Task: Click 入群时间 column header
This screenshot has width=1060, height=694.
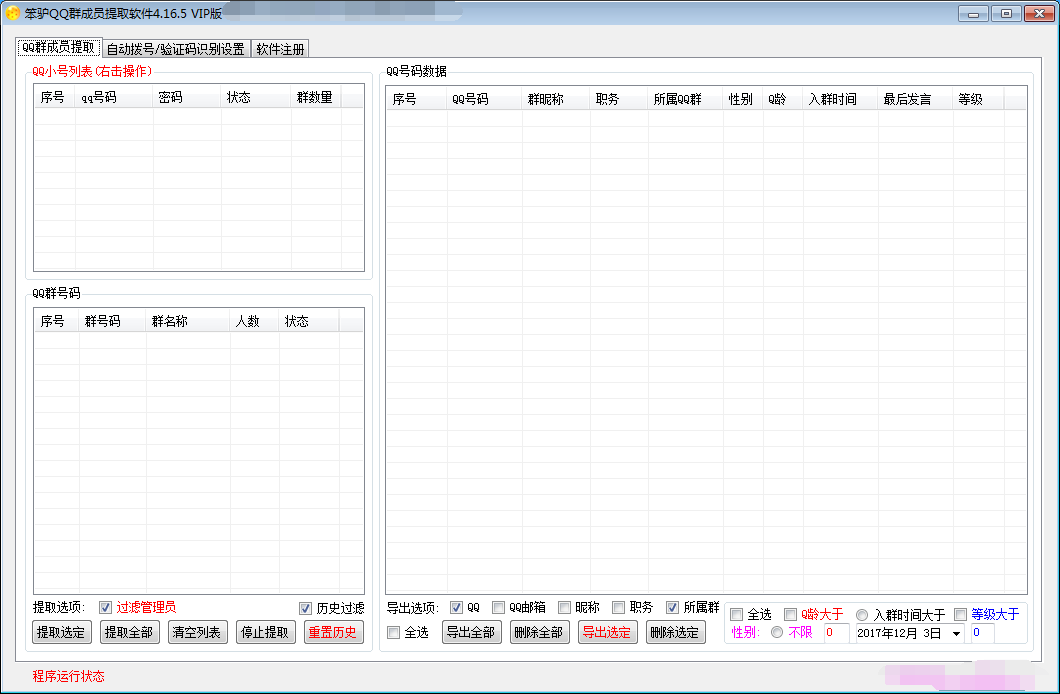Action: point(840,99)
